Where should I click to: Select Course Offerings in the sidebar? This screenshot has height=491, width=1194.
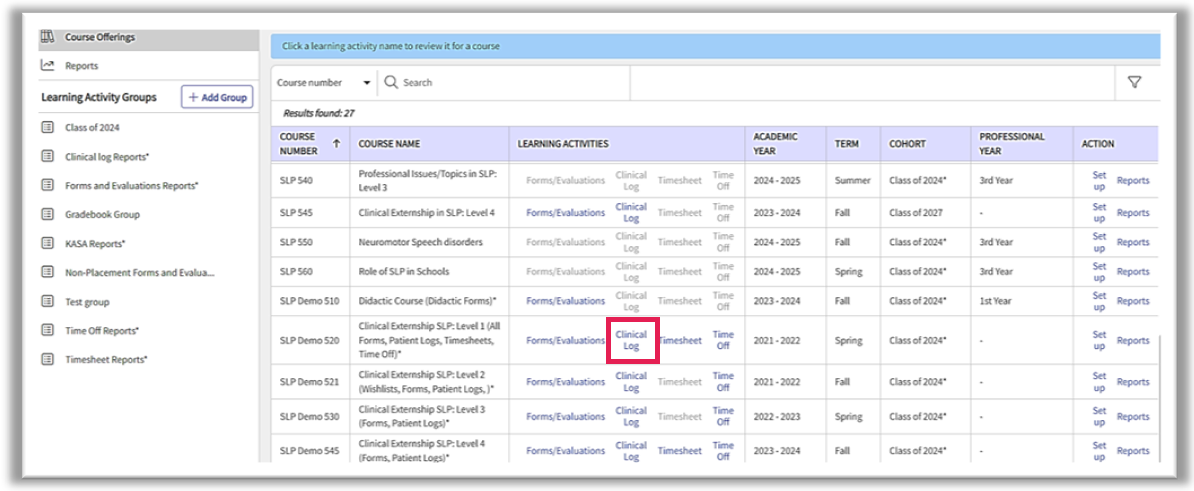pos(100,38)
